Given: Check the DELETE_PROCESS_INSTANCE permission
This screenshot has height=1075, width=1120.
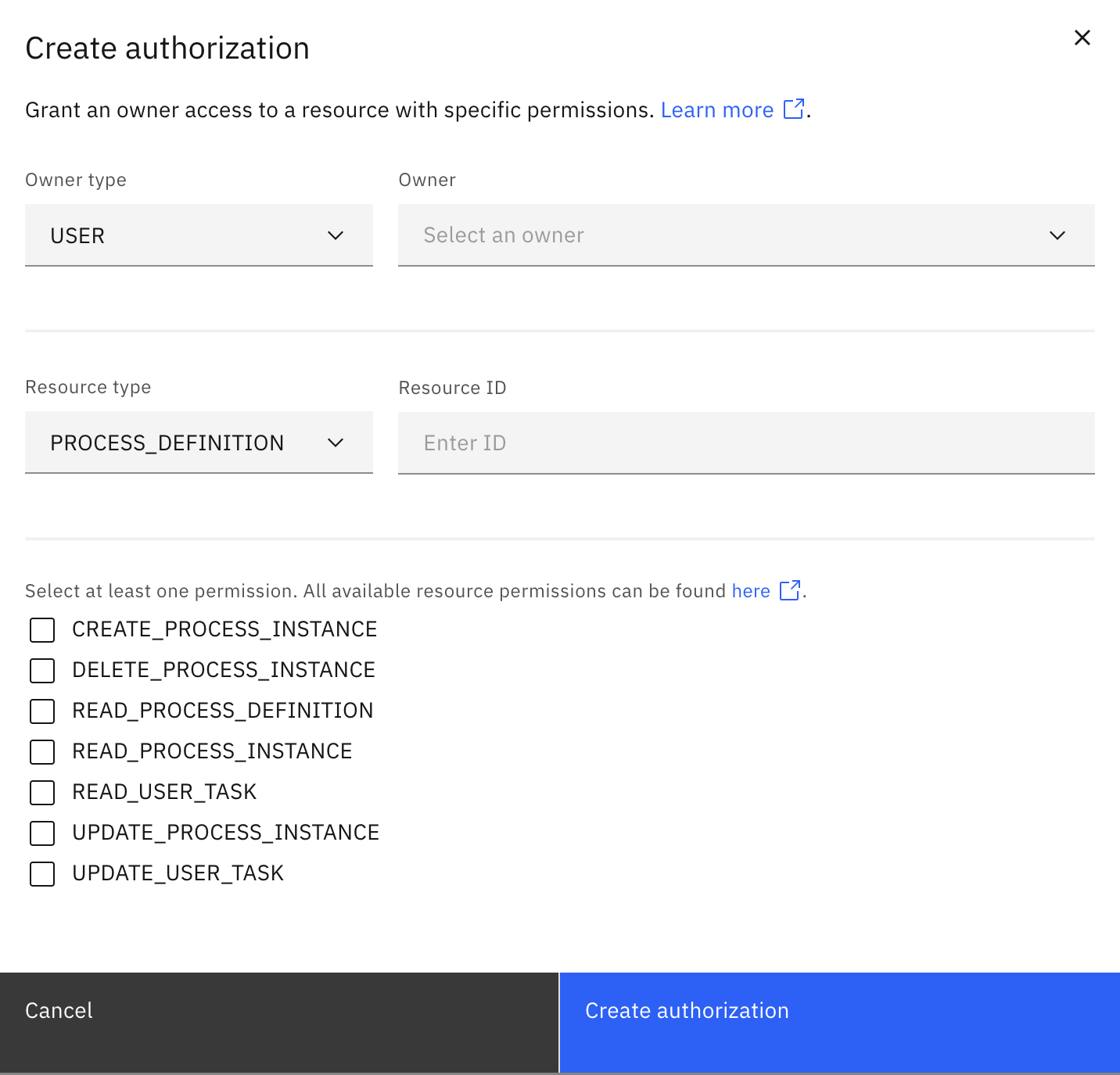Looking at the screenshot, I should 42,671.
